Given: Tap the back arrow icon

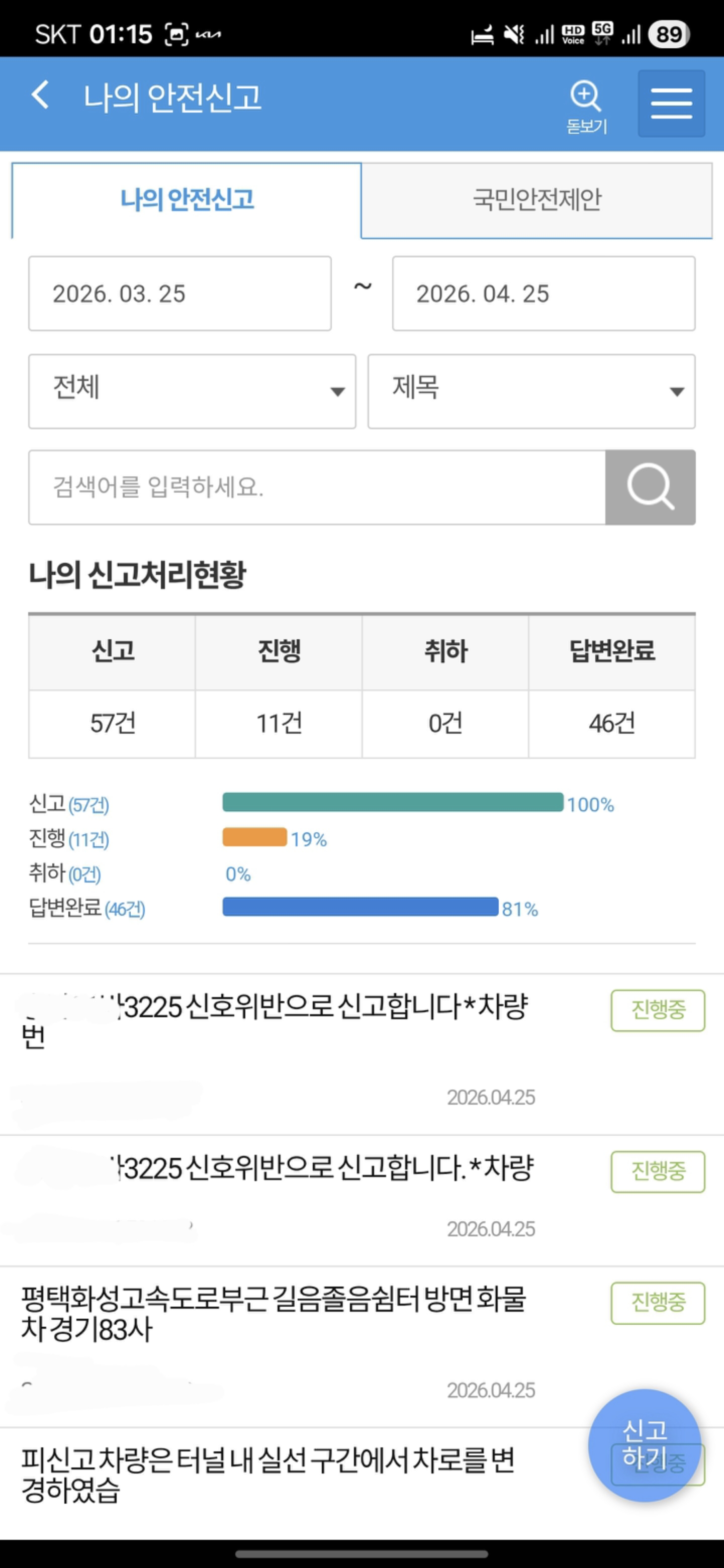Looking at the screenshot, I should coord(40,95).
